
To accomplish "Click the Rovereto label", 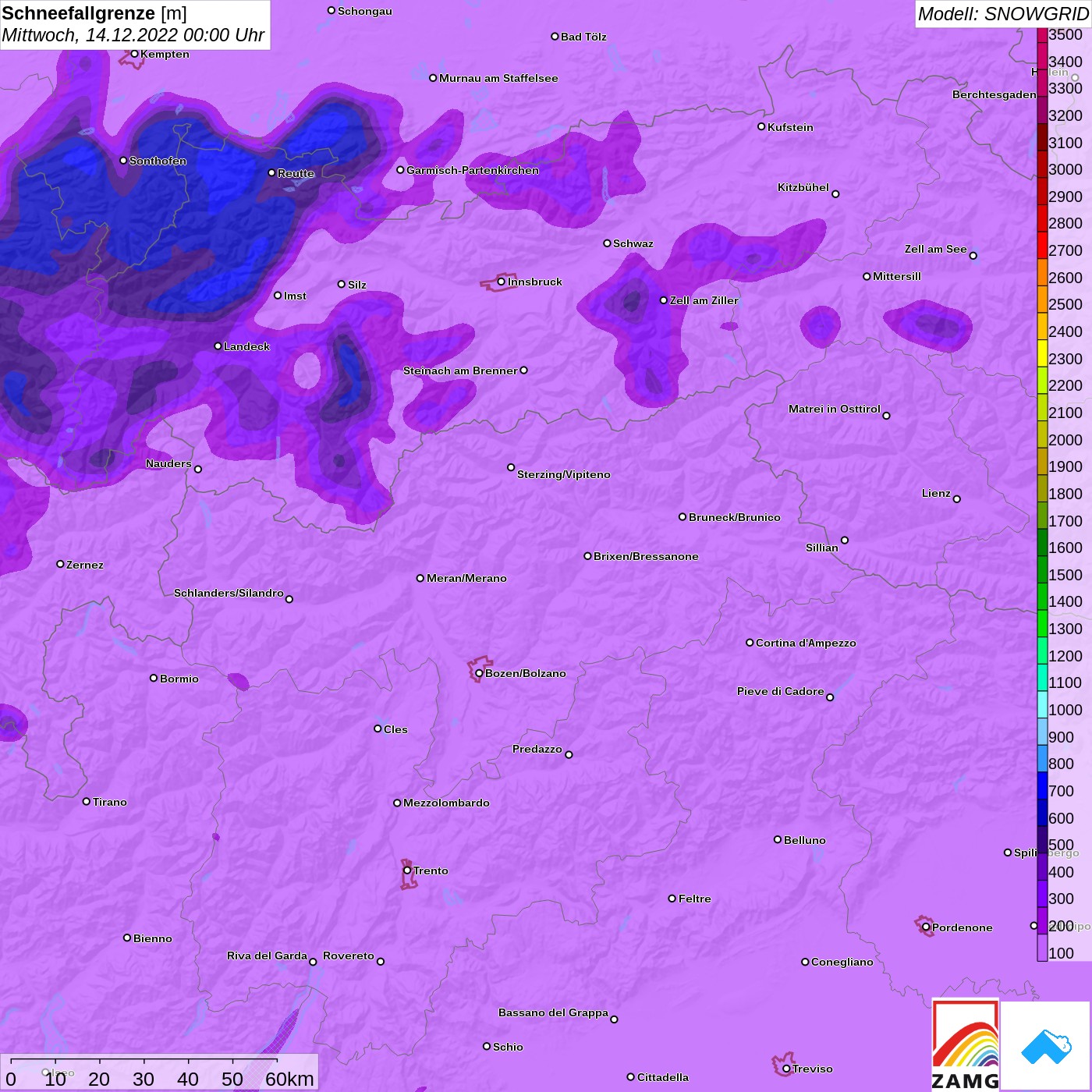I will point(349,955).
